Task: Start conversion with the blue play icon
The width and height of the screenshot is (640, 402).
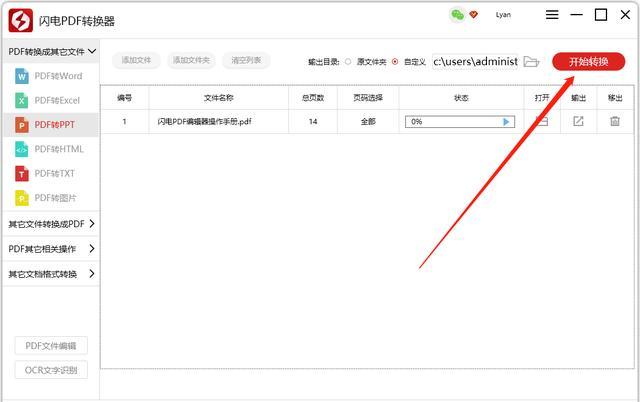Action: [506, 122]
